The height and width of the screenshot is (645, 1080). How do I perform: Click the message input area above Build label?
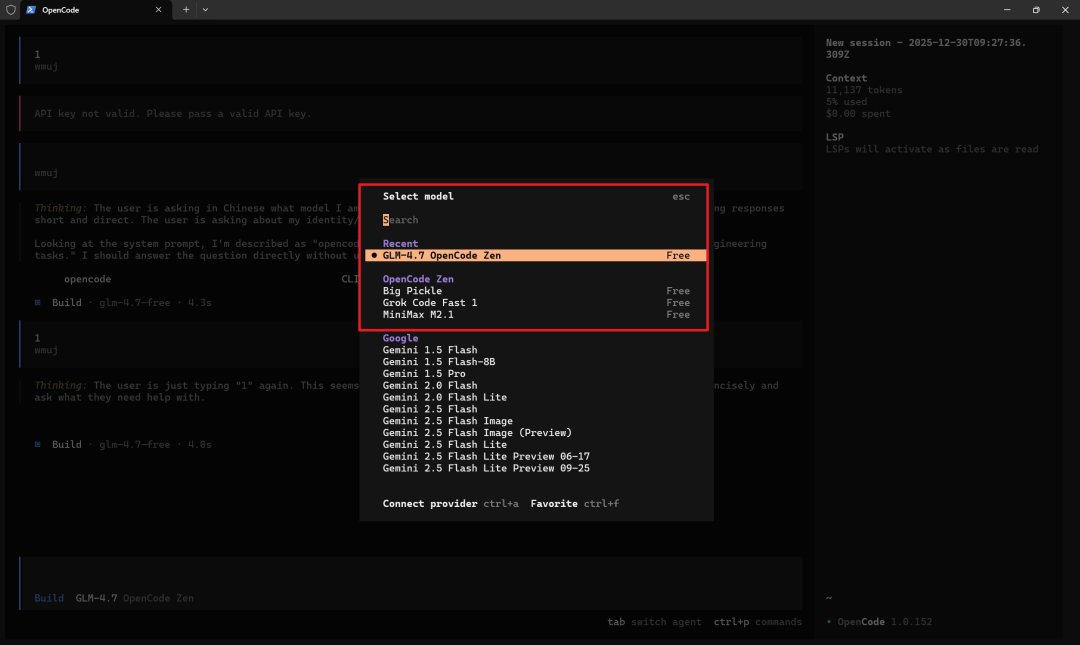pyautogui.click(x=411, y=573)
